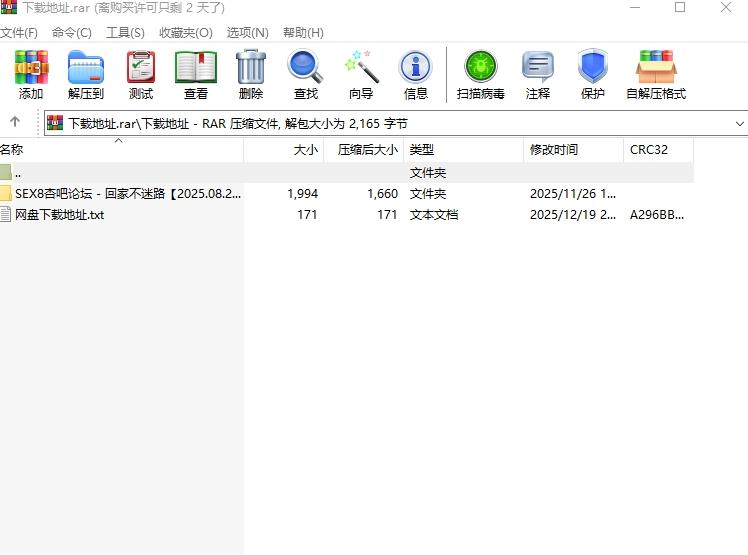Click the SFX (自解压格式) icon

point(656,75)
